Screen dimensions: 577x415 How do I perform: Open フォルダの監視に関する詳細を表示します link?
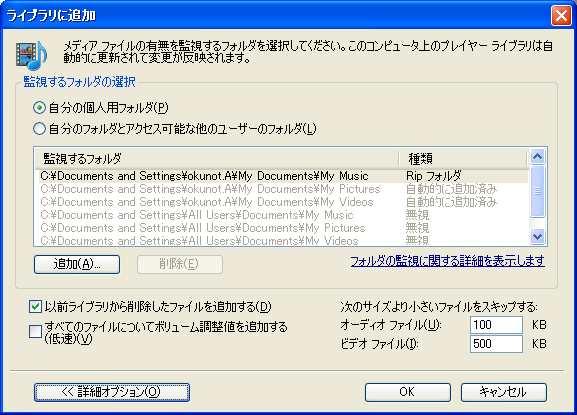point(447,261)
